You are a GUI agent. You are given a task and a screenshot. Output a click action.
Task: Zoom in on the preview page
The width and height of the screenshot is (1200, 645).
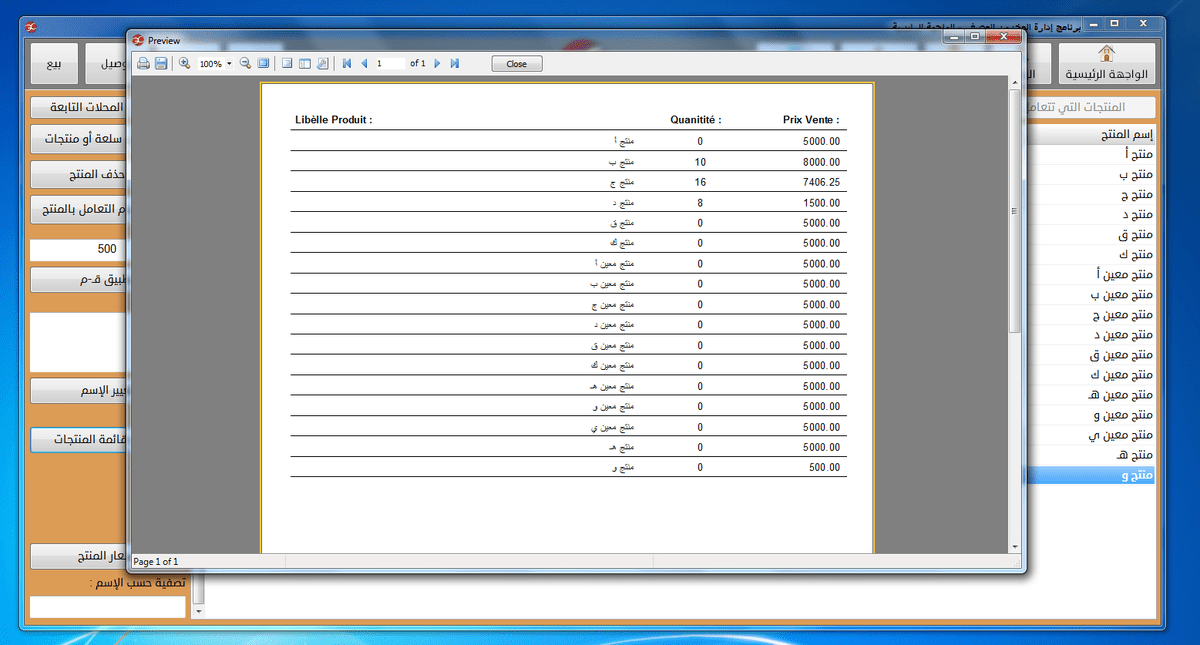184,63
